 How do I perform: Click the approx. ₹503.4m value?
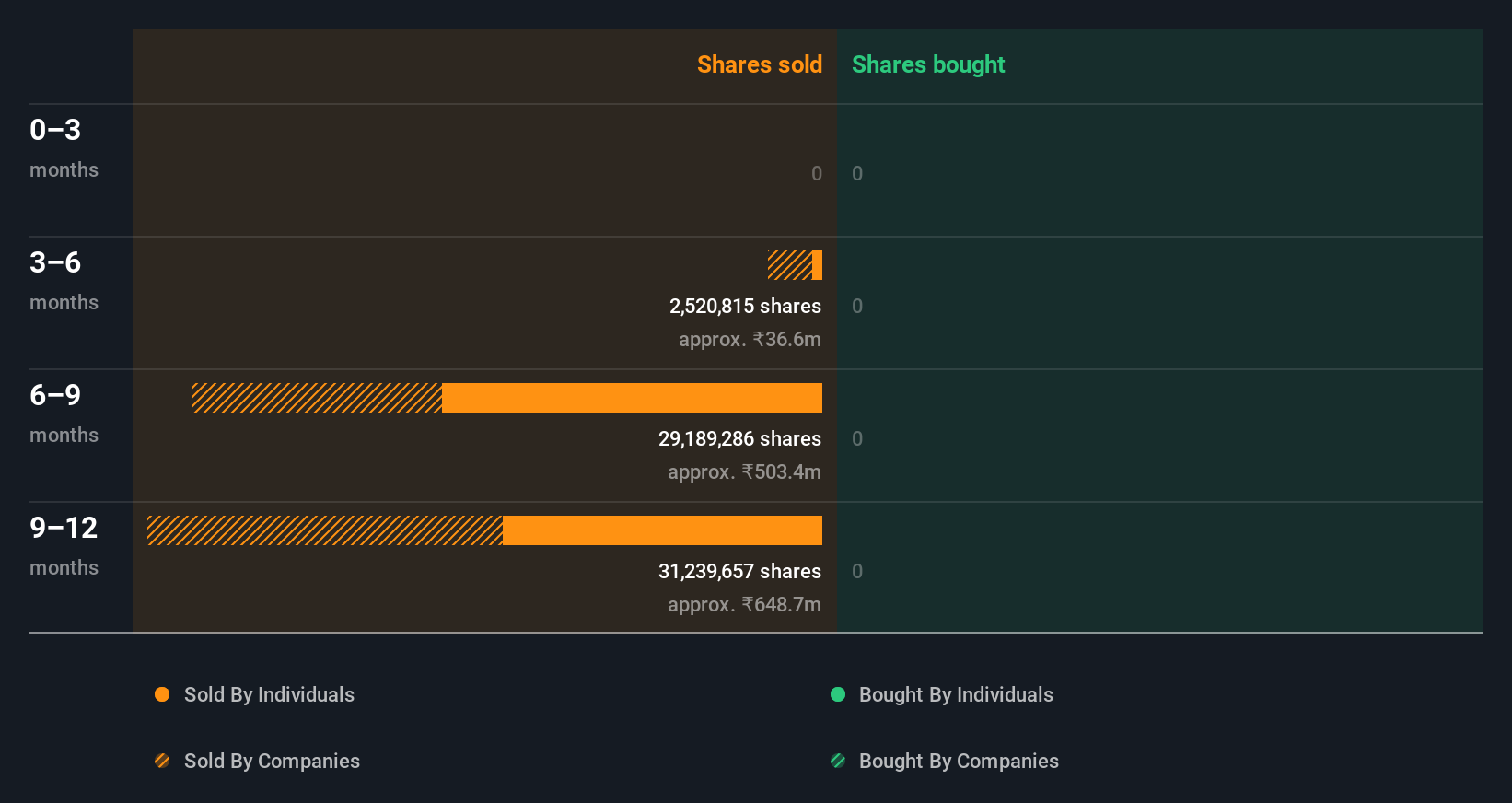(x=744, y=472)
